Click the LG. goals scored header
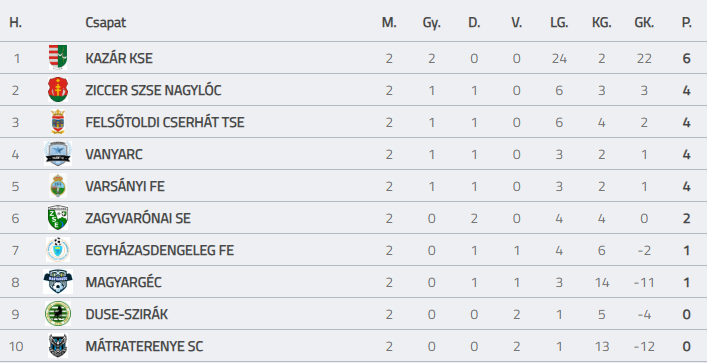The width and height of the screenshot is (707, 363). click(x=559, y=23)
